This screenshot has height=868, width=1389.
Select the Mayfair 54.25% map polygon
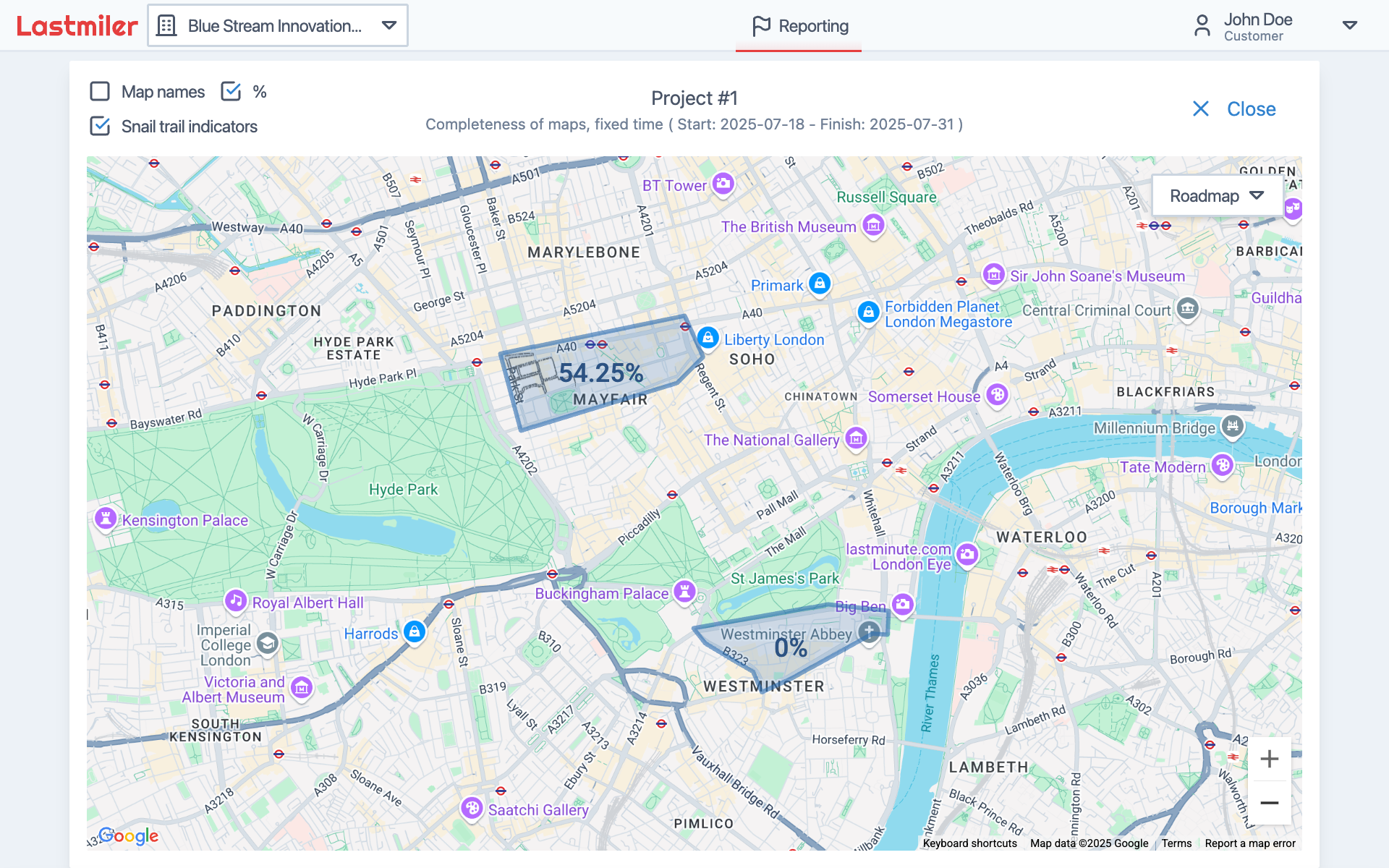[x=600, y=373]
